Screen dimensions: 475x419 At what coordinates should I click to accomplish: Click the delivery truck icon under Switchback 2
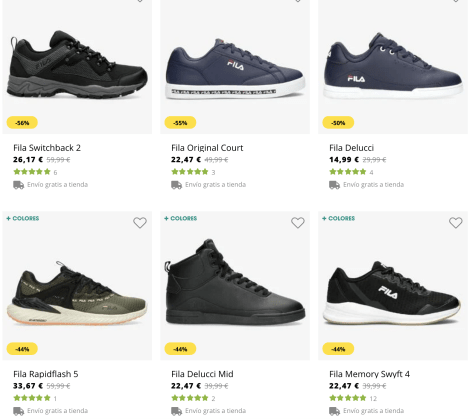click(19, 185)
